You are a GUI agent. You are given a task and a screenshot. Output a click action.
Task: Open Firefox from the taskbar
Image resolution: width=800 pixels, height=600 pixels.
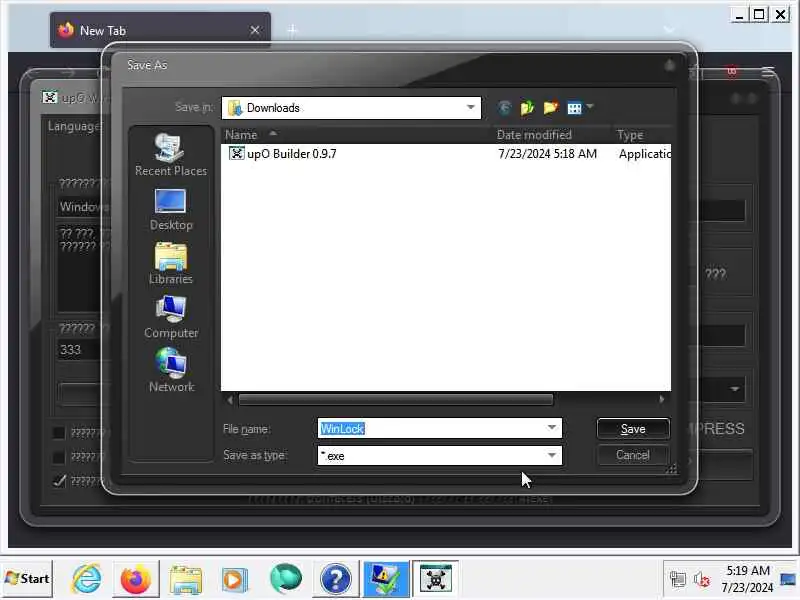pos(135,579)
